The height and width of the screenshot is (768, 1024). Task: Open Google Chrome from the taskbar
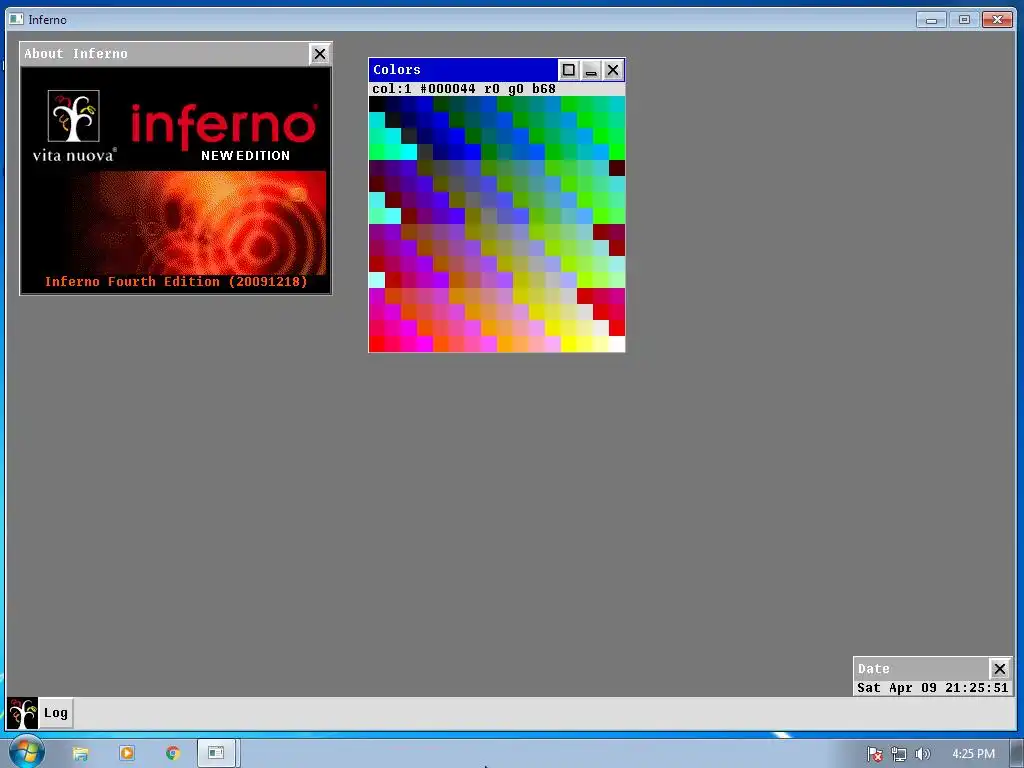(173, 753)
